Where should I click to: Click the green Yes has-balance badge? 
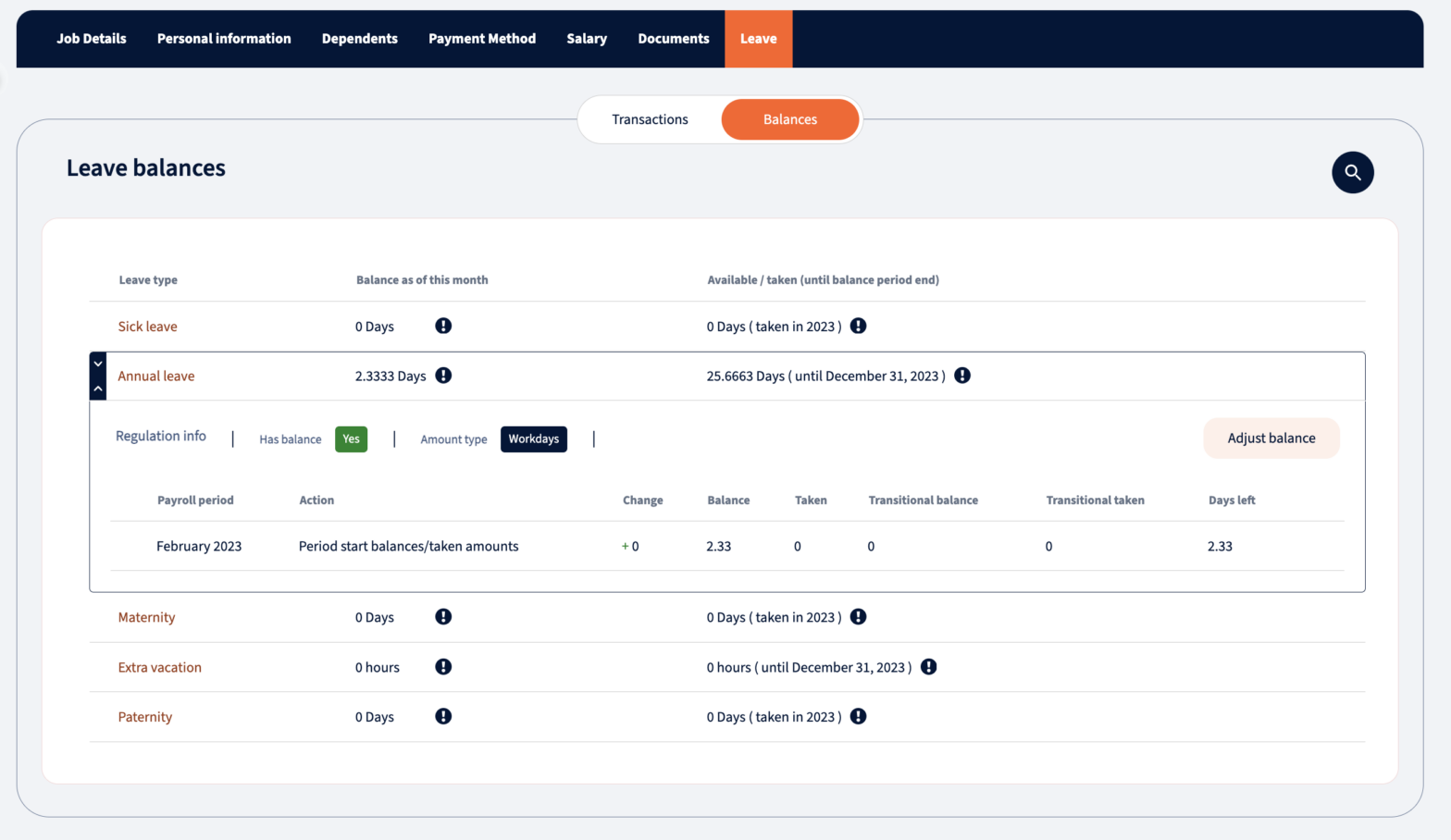351,439
